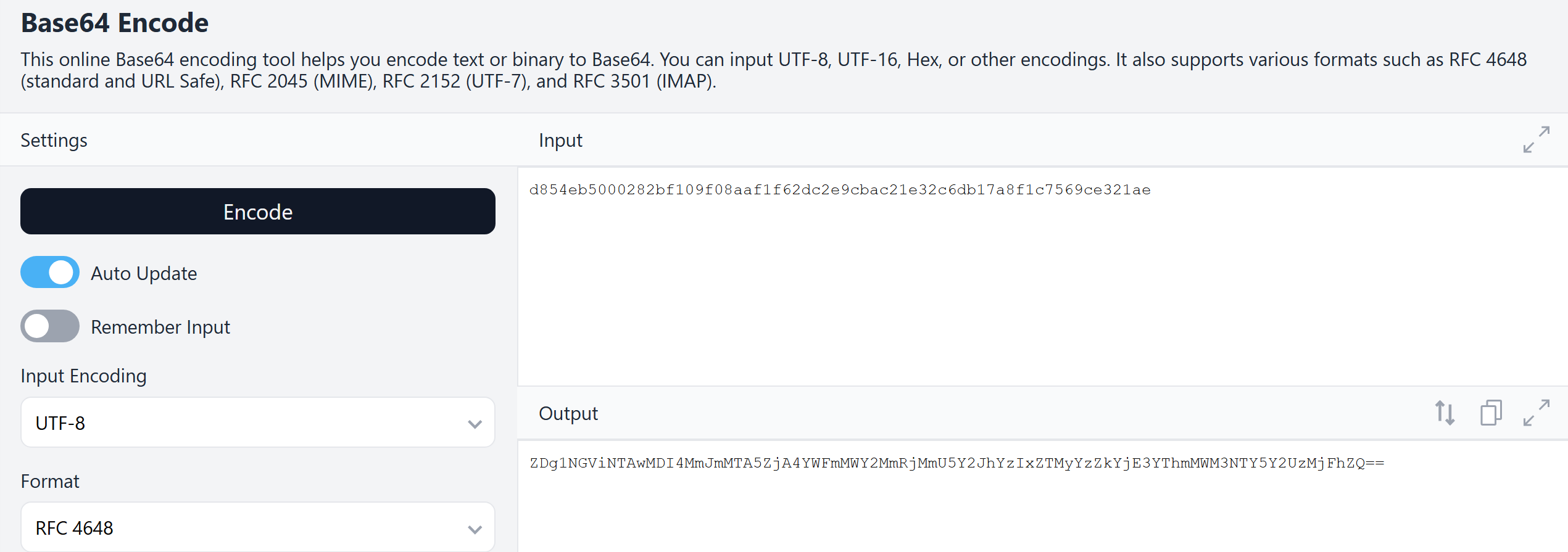1568x552 pixels.
Task: Click the Input panel header label
Action: [560, 141]
